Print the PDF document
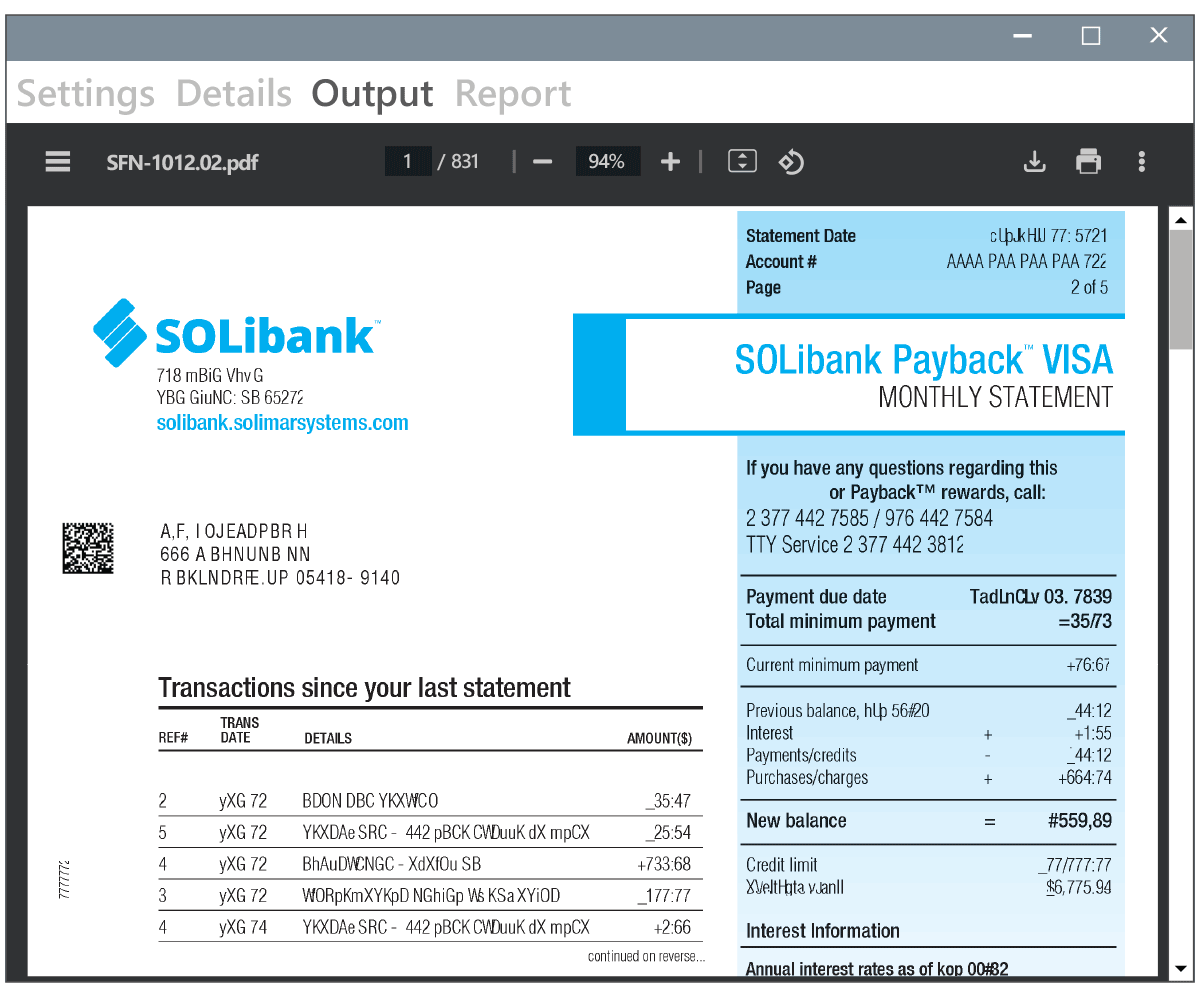Screen dimensions: 1200x997 [1088, 162]
